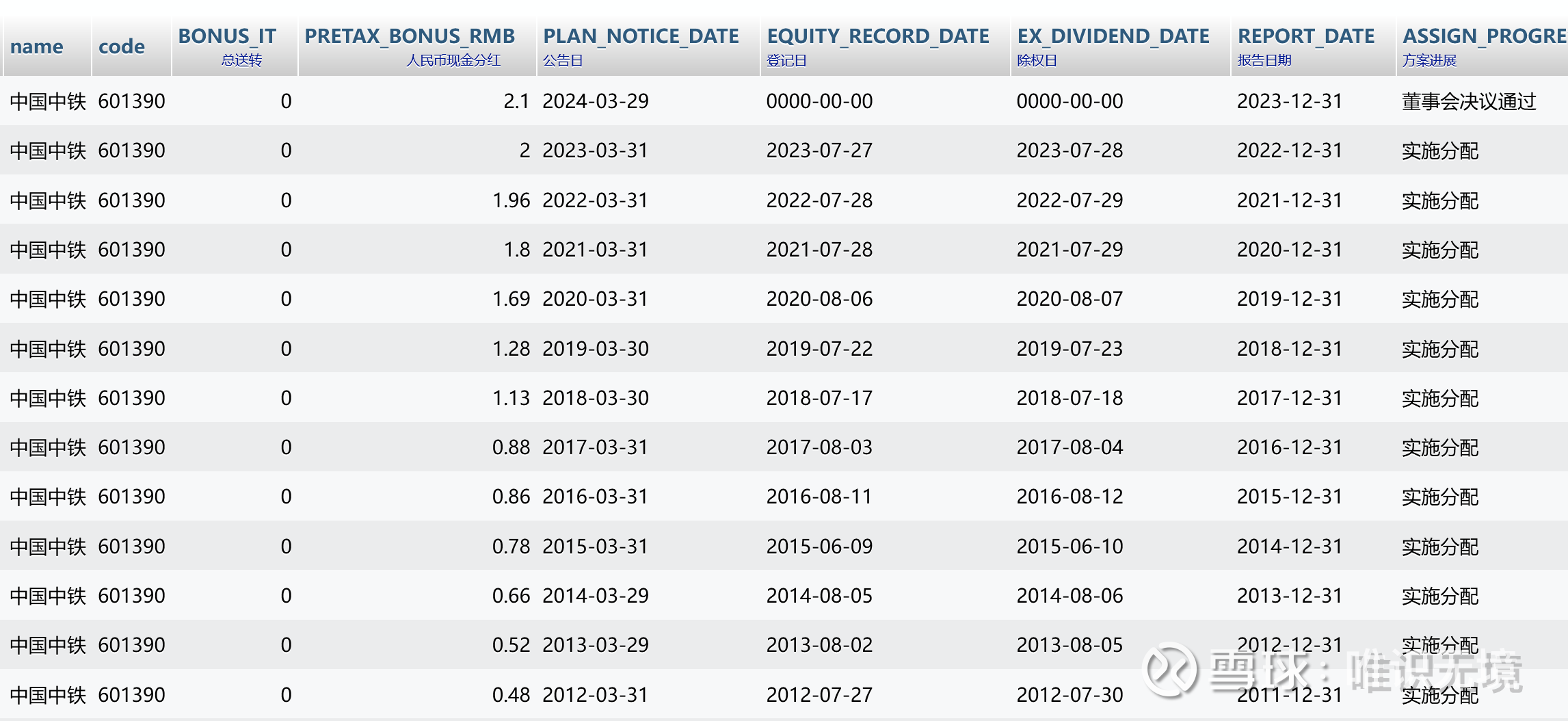The image size is (1568, 721).
Task: Select the 2015-06-09 record date cell
Action: (886, 546)
